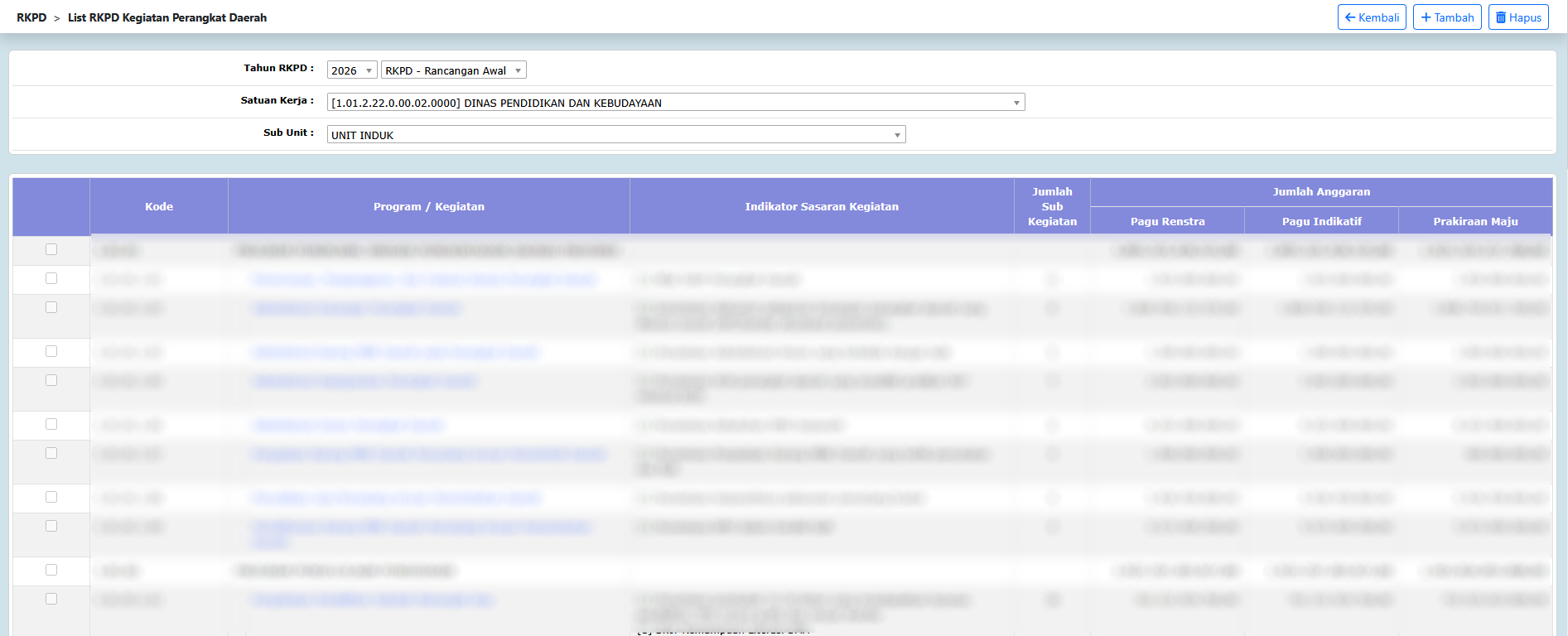This screenshot has height=636, width=1568.
Task: Tick the fourth row checkbox in the table
Action: tap(51, 351)
